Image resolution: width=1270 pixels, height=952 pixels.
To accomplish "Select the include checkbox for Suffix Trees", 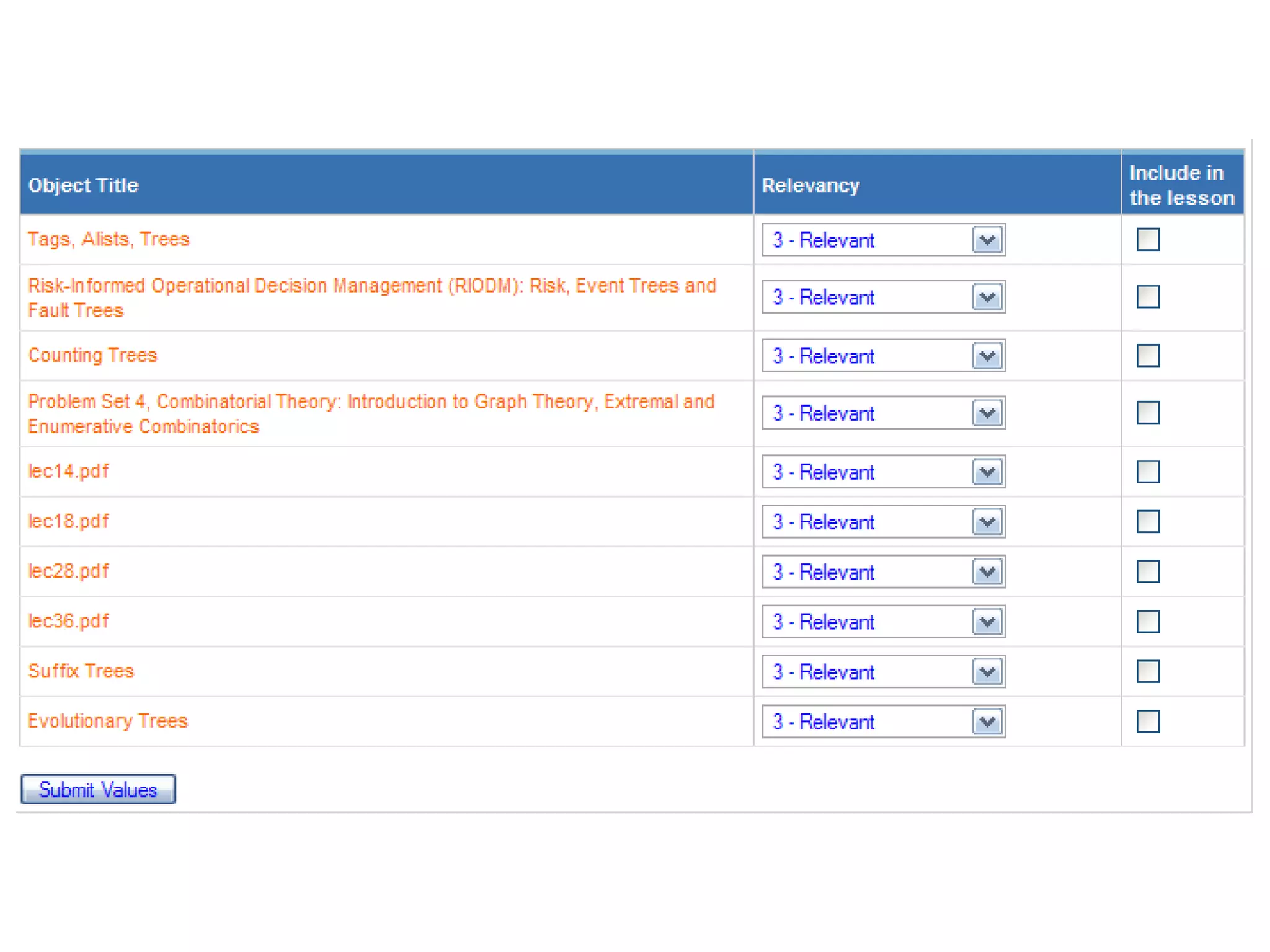I will point(1147,671).
